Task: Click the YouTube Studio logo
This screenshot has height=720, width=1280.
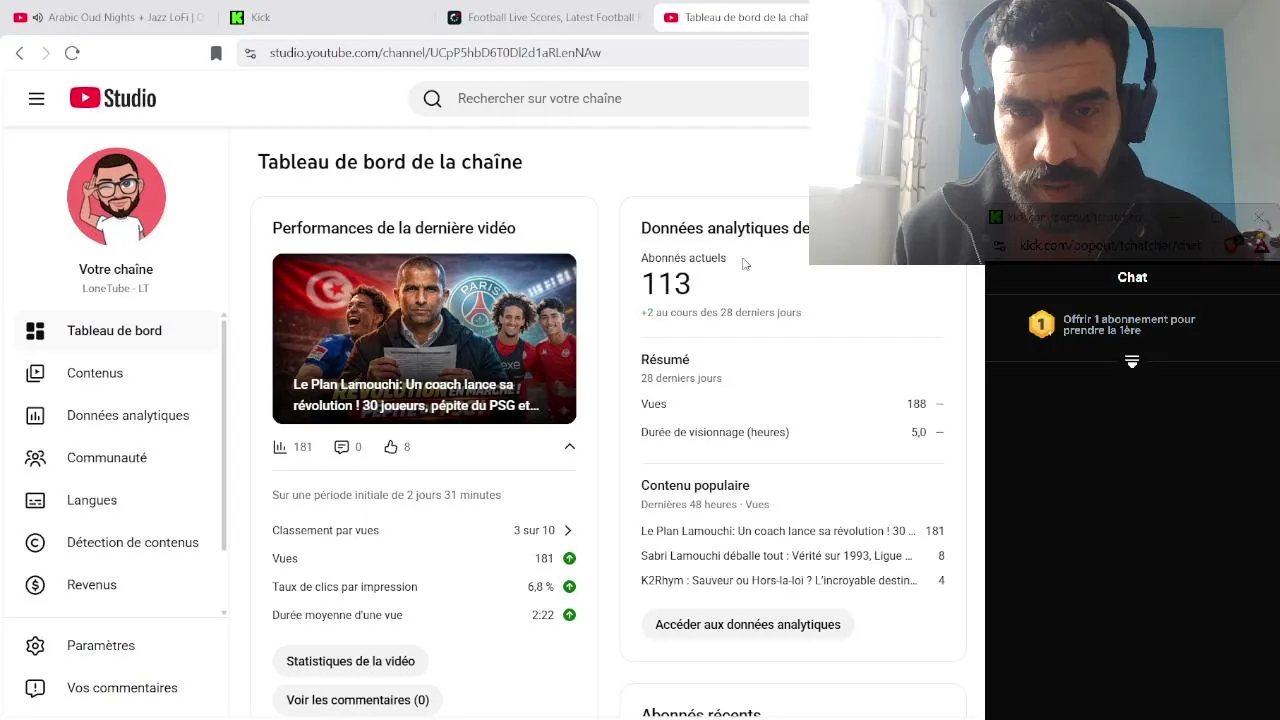Action: pyautogui.click(x=113, y=98)
